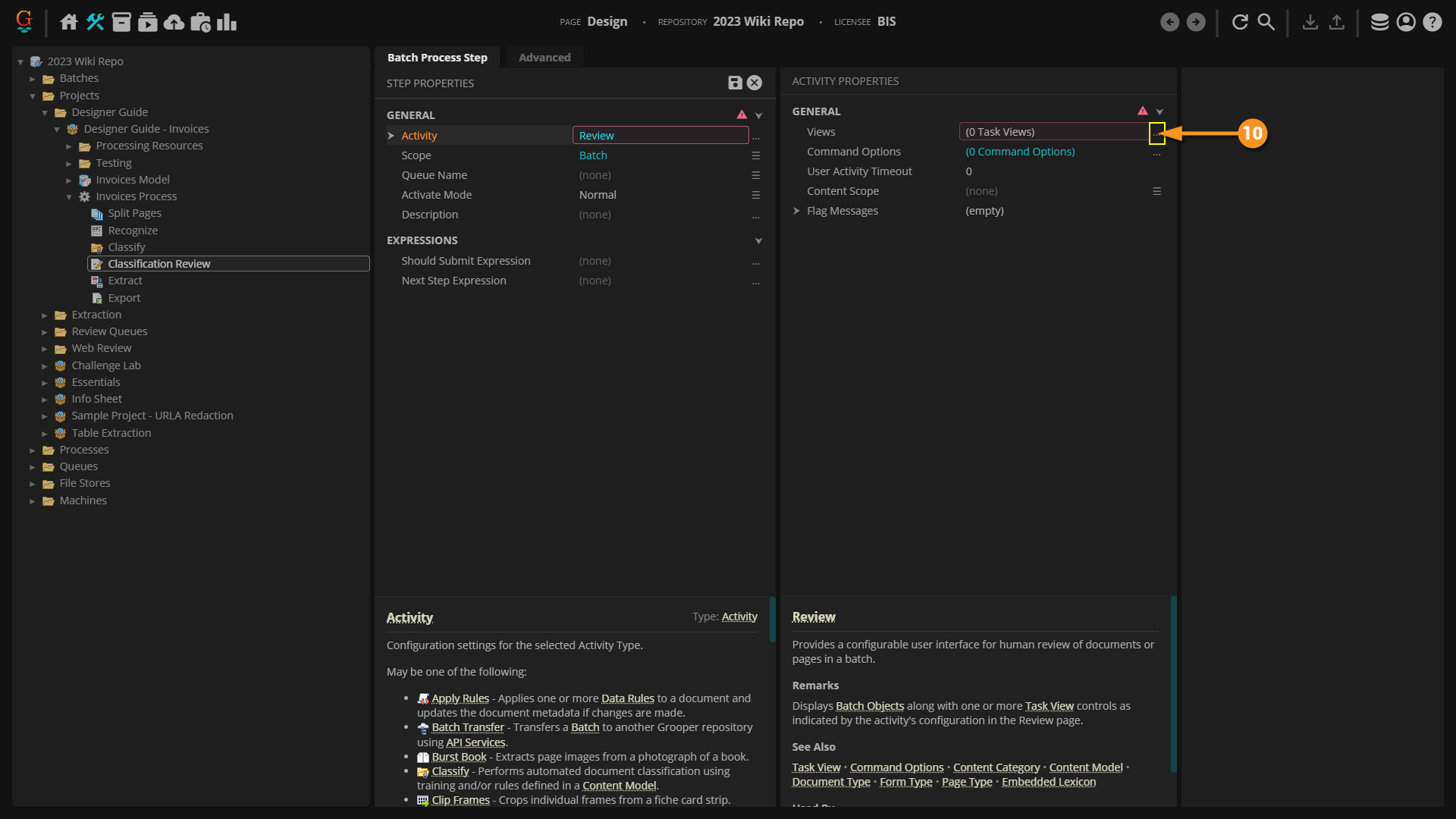Expand the Flag Messages property
Screen dimensions: 1456x819
click(796, 211)
